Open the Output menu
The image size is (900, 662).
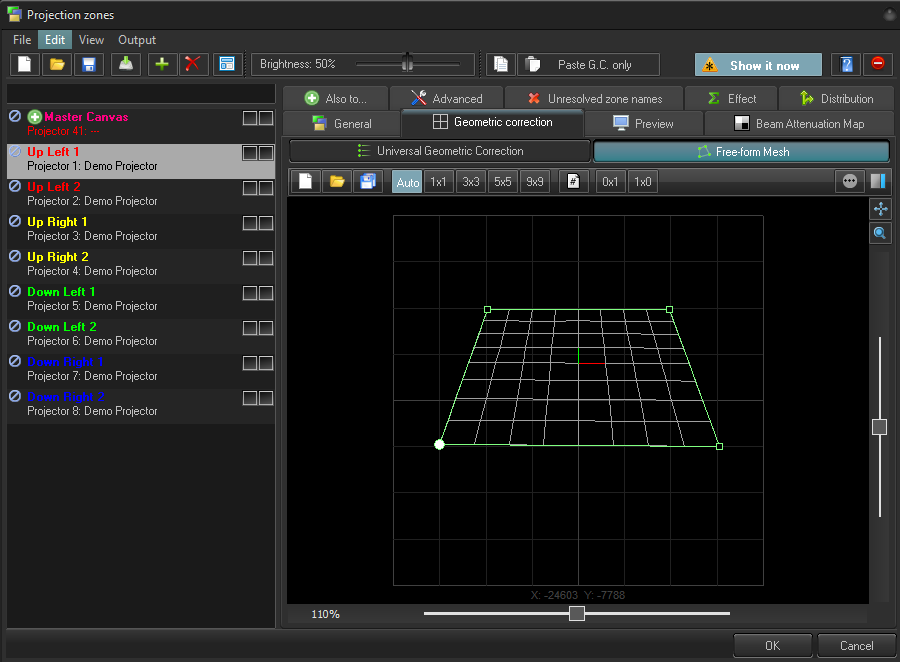(137, 40)
